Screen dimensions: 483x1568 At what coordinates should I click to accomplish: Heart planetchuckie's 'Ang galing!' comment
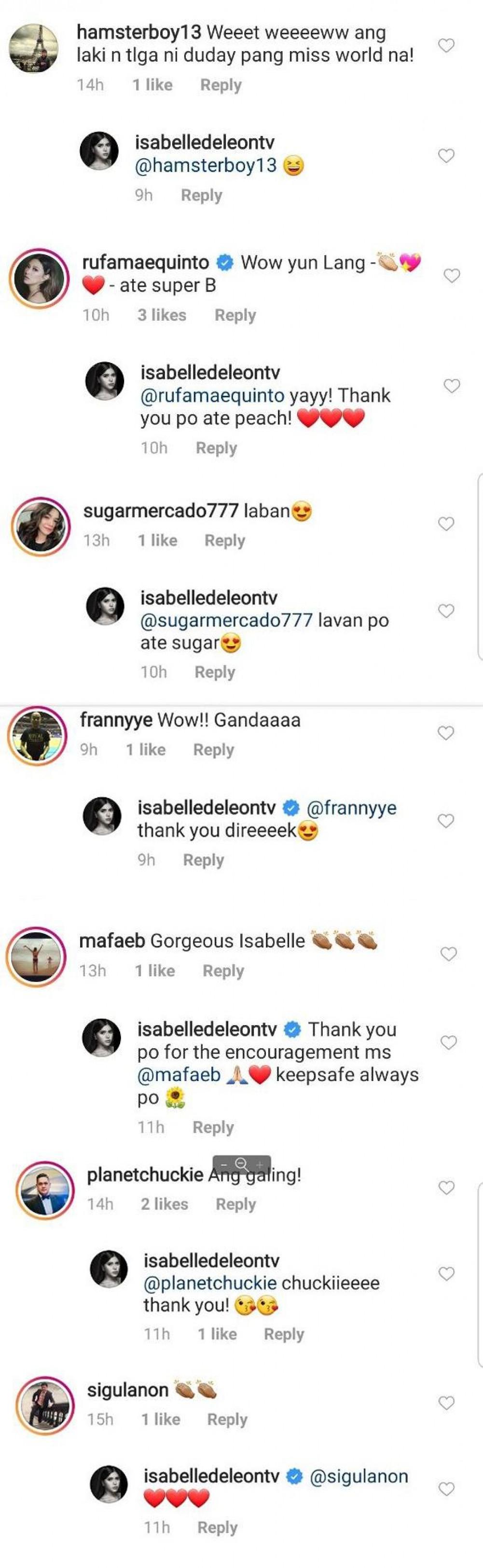446,1188
